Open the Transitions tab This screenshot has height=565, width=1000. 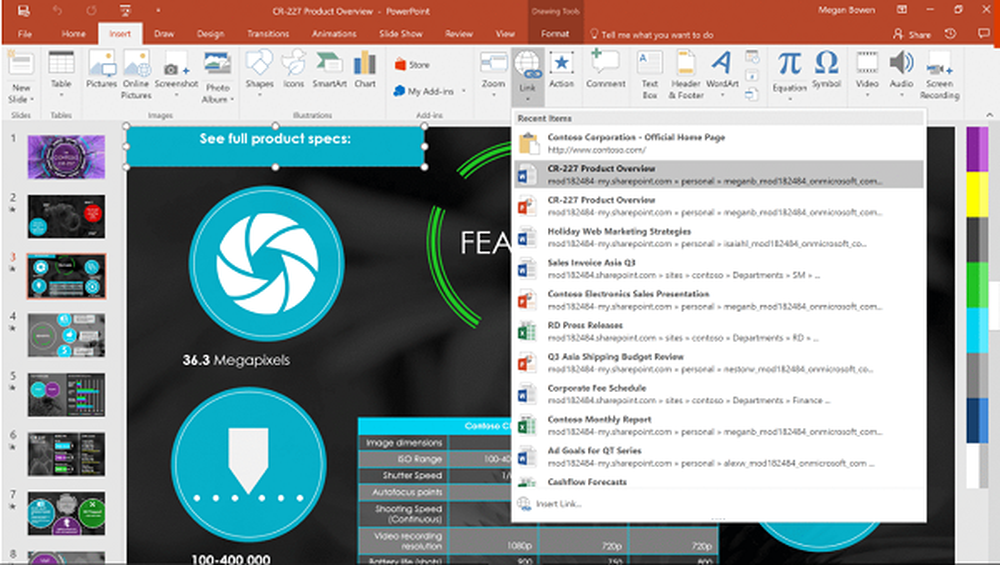(x=268, y=34)
